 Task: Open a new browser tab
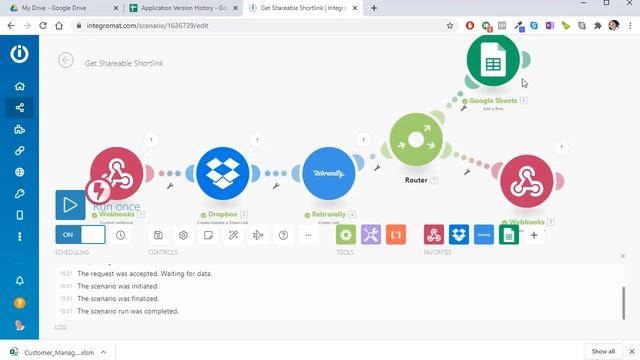point(373,8)
